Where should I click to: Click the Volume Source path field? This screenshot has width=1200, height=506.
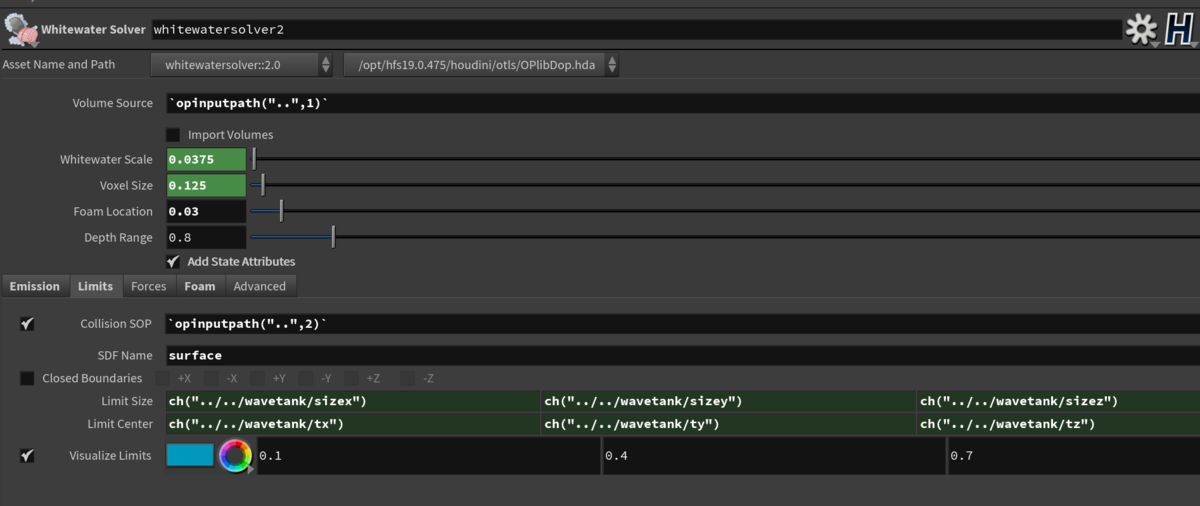[682, 103]
